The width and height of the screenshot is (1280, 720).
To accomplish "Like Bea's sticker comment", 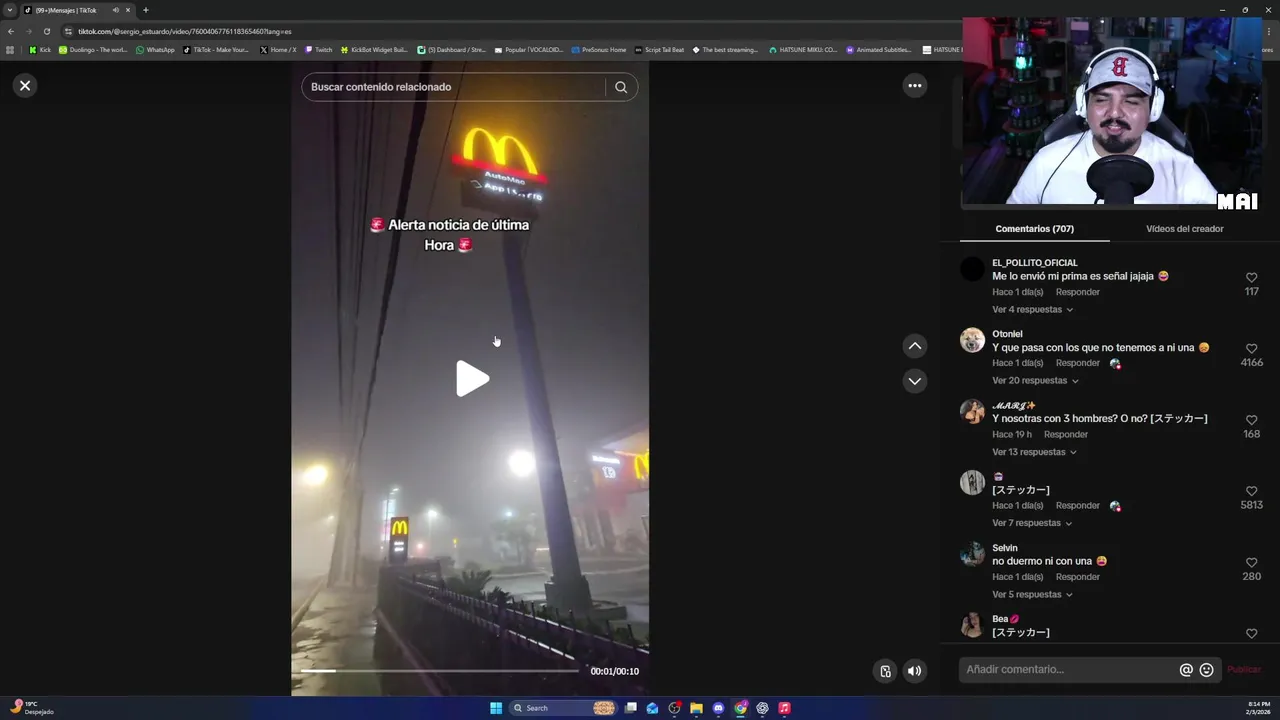I will (1251, 634).
